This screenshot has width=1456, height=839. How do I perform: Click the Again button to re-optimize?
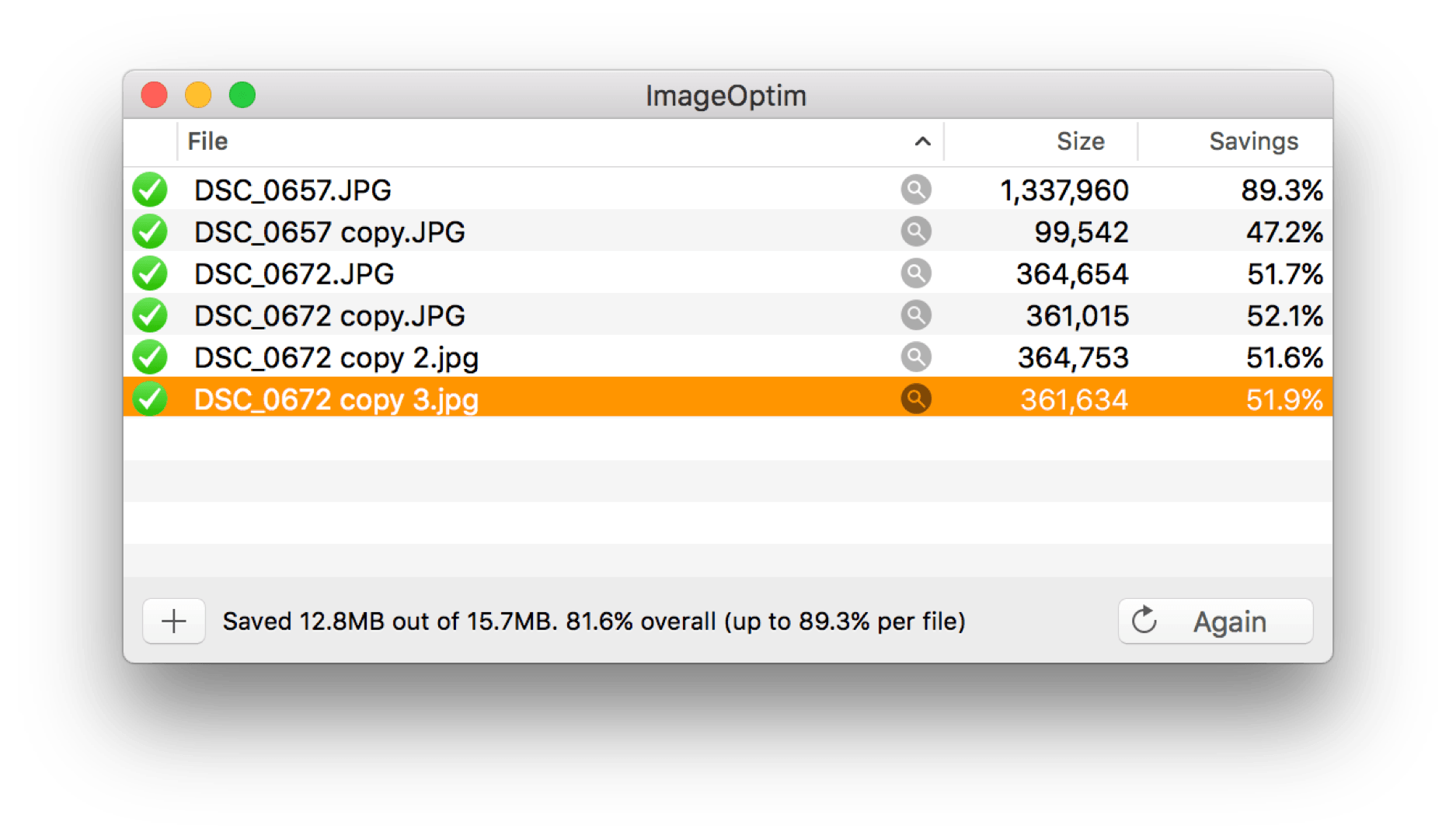(1215, 621)
